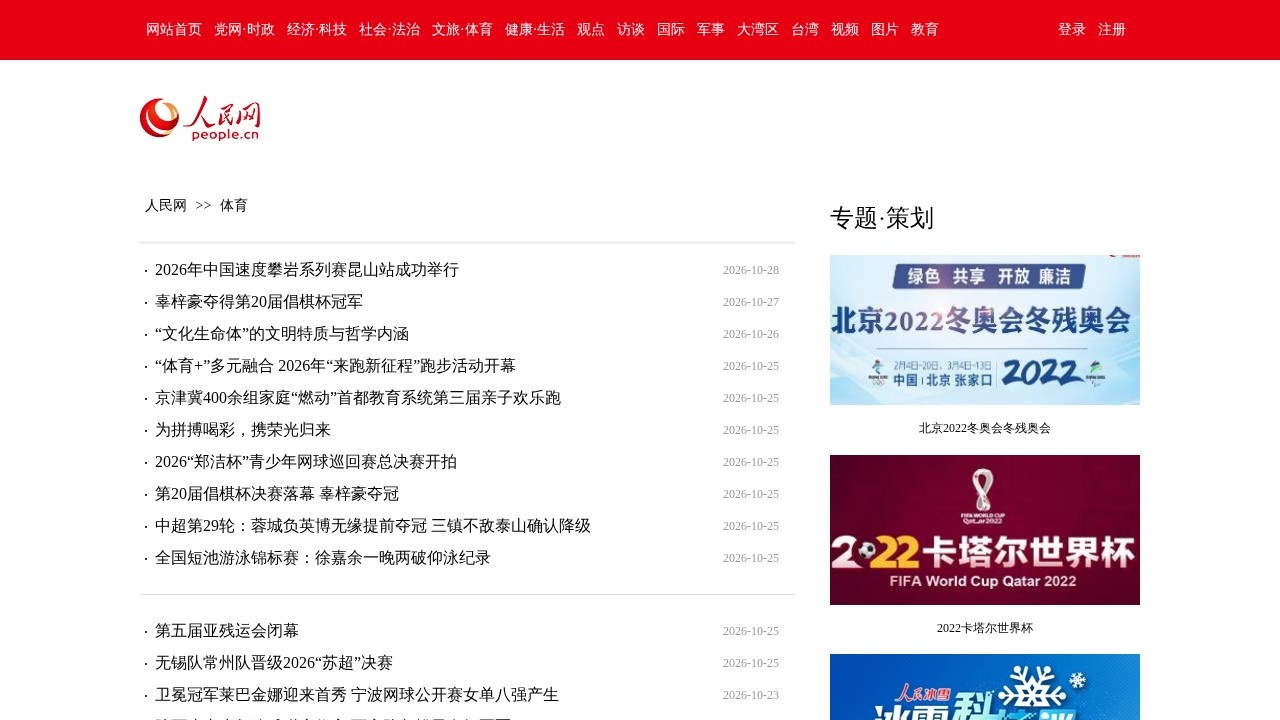Open article 第20届倡棋杯决赛落幕 辜梓豪夺冠

277,494
